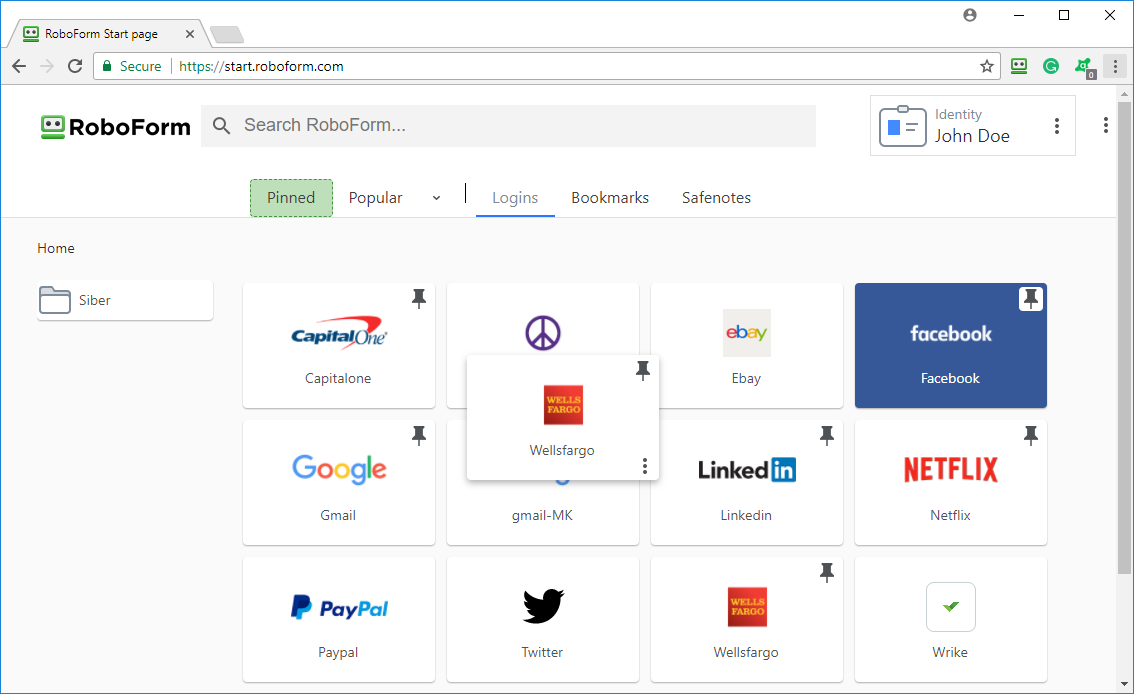Open the Siber folder

click(125, 300)
